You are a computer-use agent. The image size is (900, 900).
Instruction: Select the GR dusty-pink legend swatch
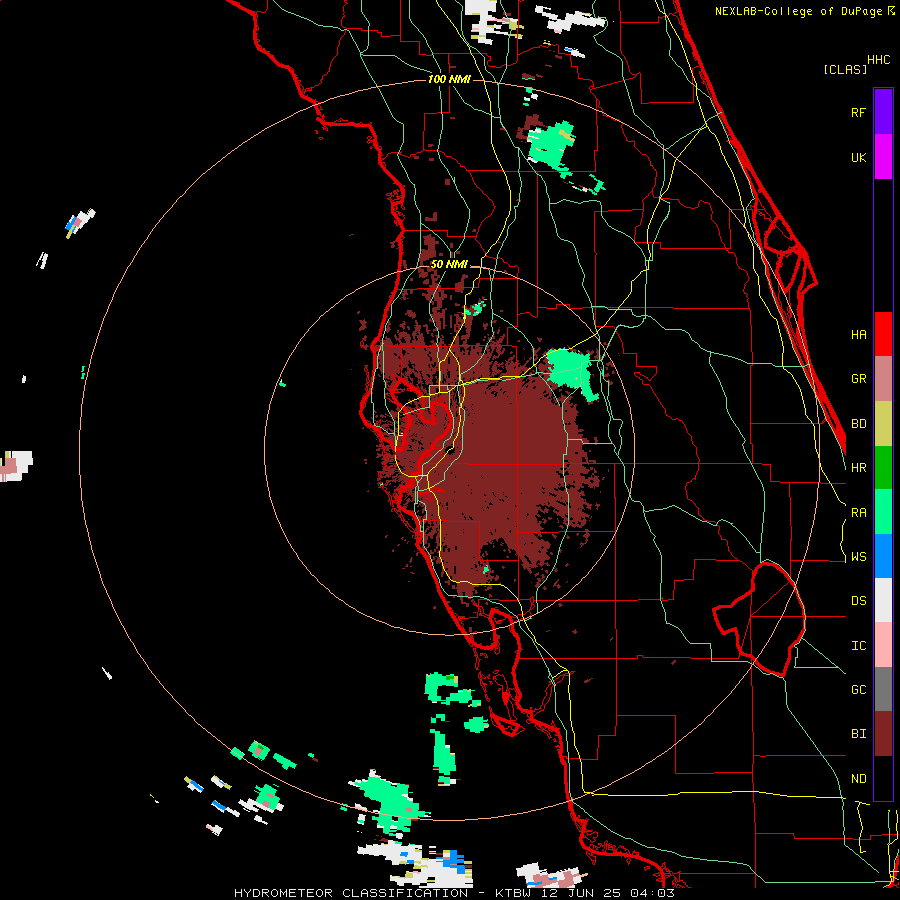(883, 378)
